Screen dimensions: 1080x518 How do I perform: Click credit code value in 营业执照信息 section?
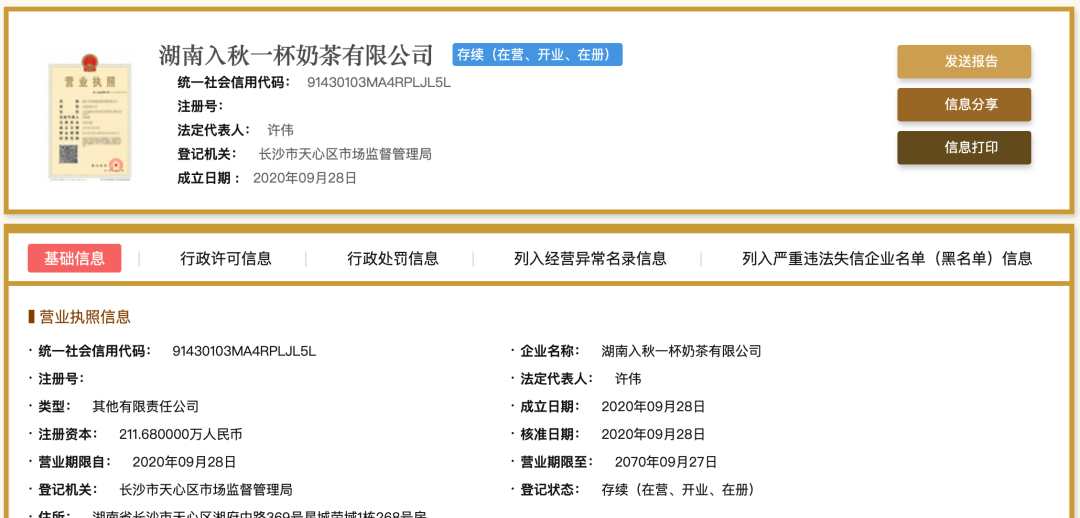[x=244, y=351]
